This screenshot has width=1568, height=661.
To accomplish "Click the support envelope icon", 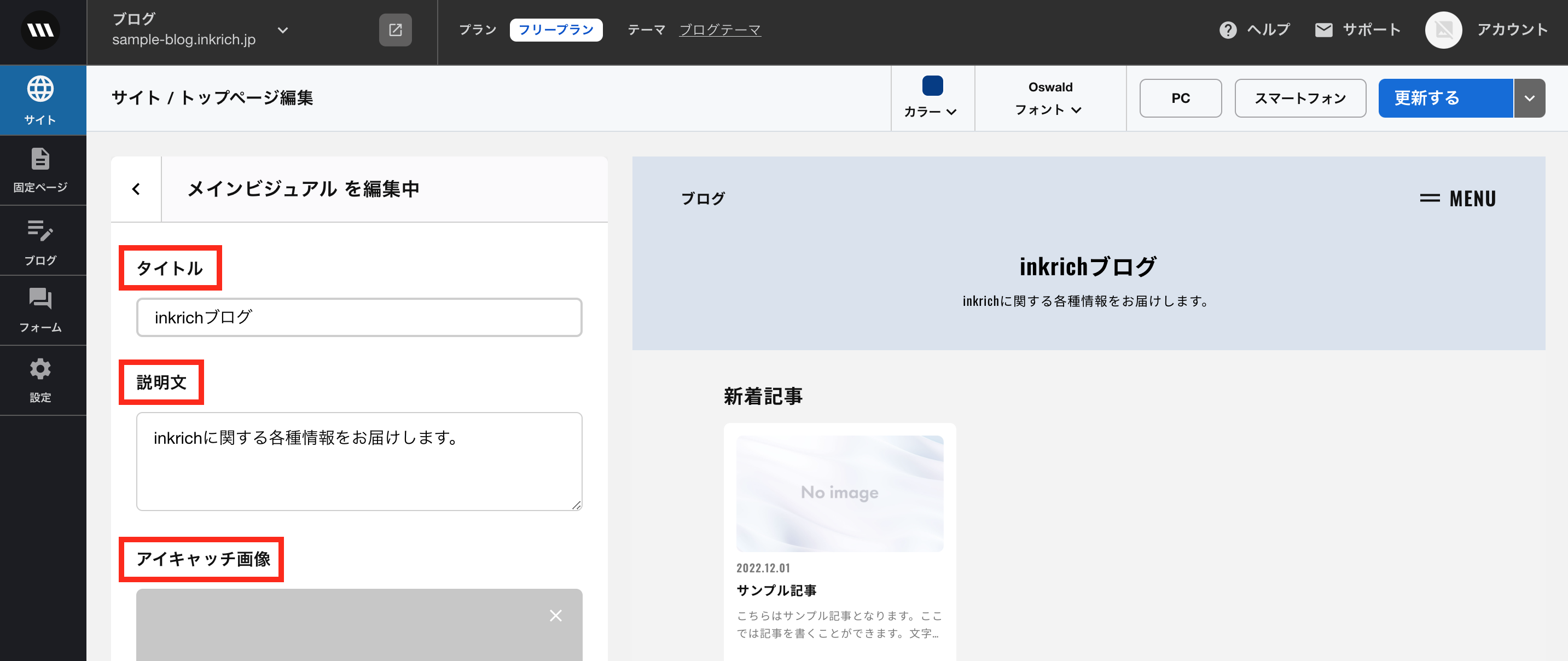I will point(1323,30).
